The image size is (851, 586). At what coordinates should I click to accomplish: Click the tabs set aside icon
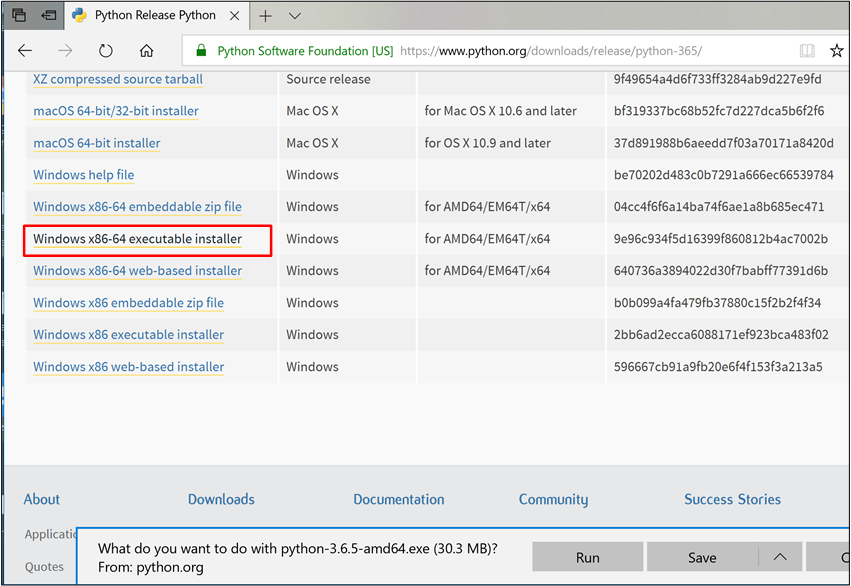(x=19, y=15)
